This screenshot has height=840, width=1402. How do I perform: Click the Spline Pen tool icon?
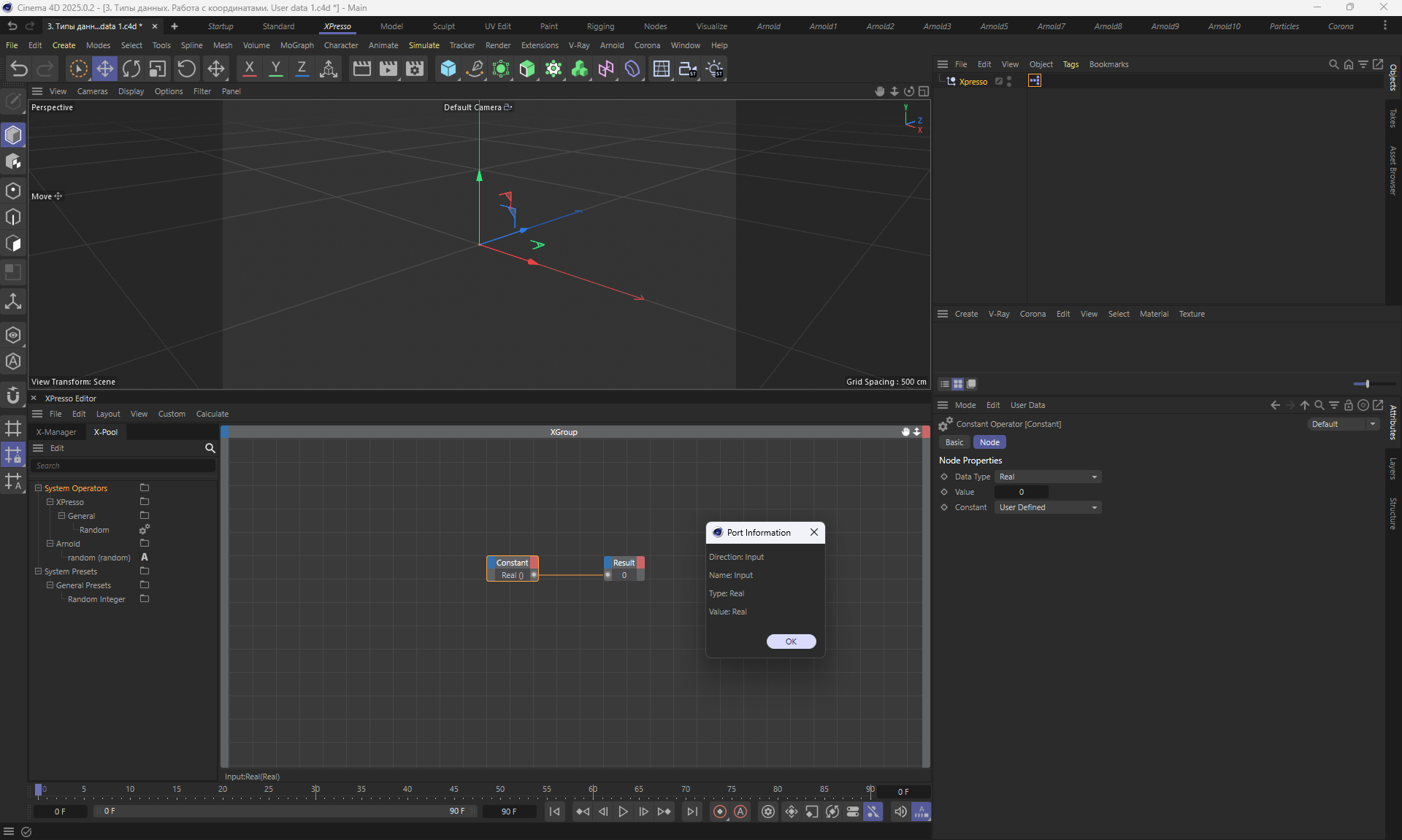click(x=475, y=69)
